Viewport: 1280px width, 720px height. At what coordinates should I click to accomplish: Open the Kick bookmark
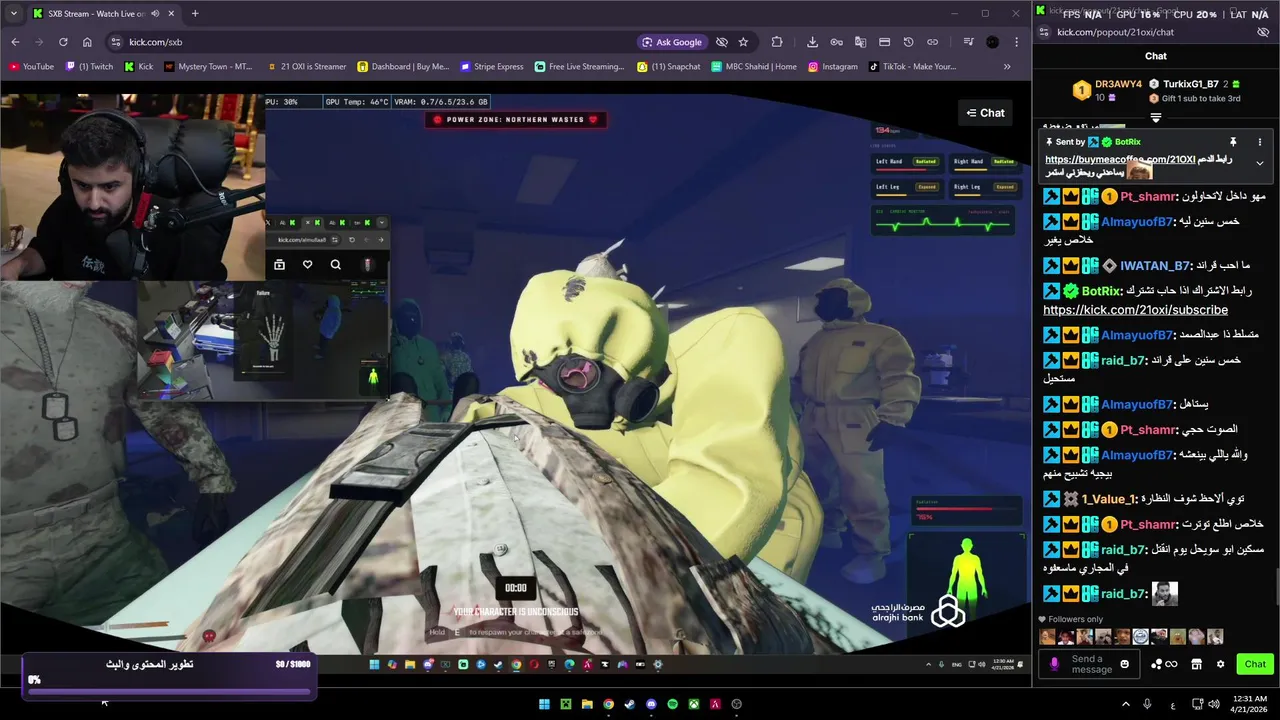pos(139,67)
